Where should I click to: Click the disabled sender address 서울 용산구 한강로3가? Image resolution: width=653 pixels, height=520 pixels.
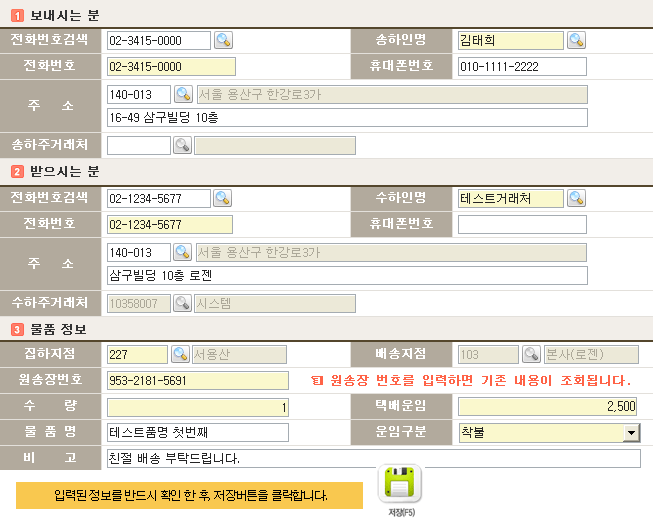[392, 95]
